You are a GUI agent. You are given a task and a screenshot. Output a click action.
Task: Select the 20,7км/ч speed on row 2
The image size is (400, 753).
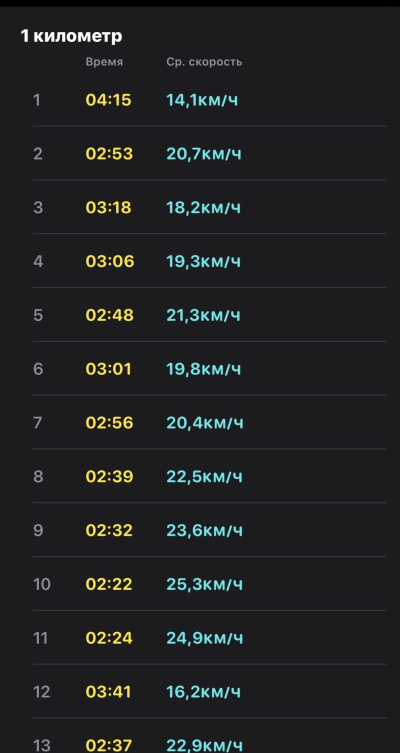[x=204, y=154]
